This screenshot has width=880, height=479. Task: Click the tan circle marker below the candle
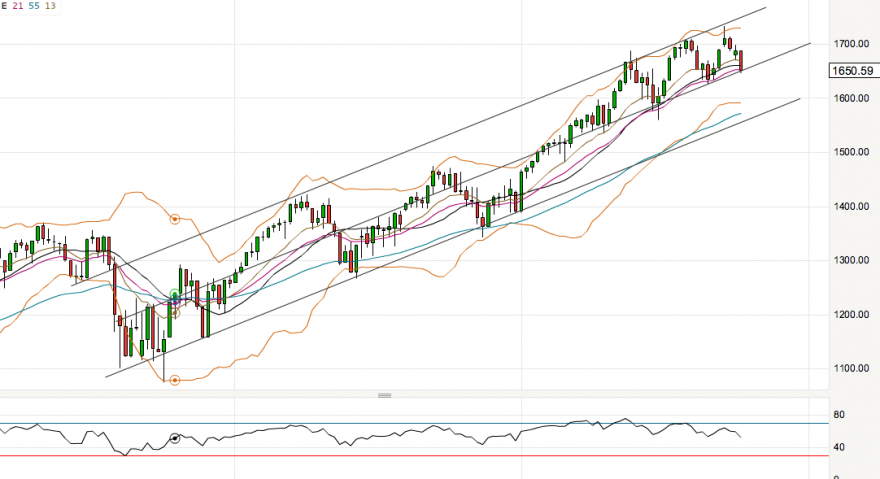(175, 313)
